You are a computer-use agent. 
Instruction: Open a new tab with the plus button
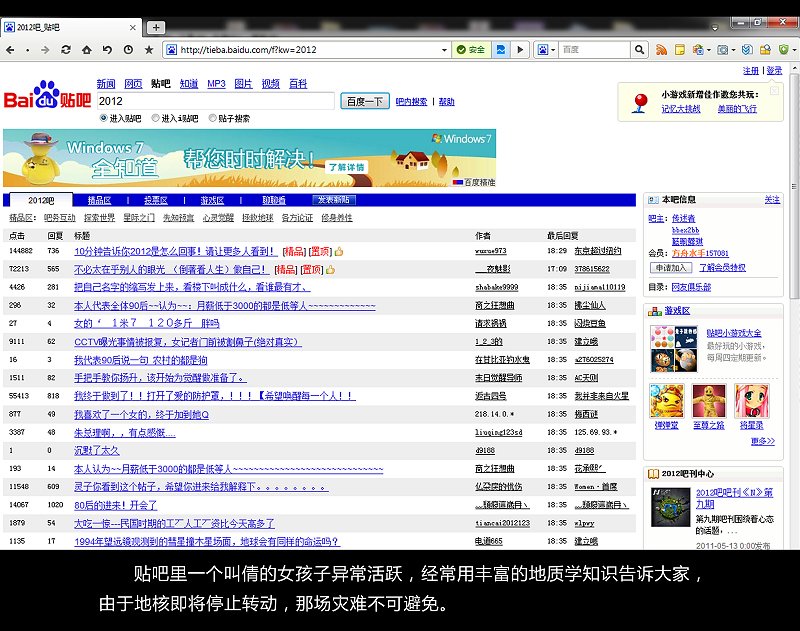pos(157,27)
